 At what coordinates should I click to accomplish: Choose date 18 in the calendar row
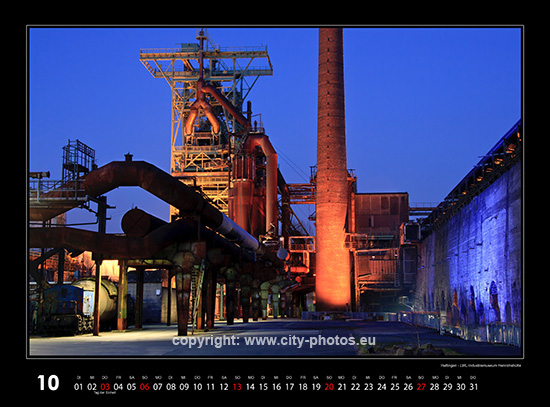(303, 387)
